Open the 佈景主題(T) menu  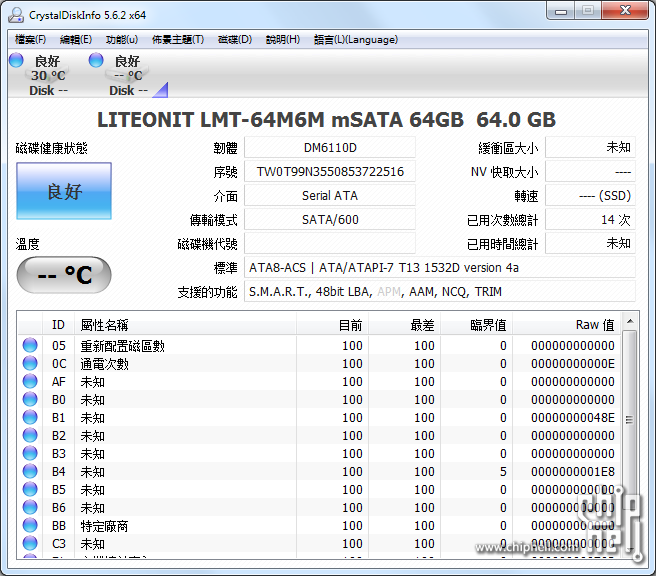178,40
